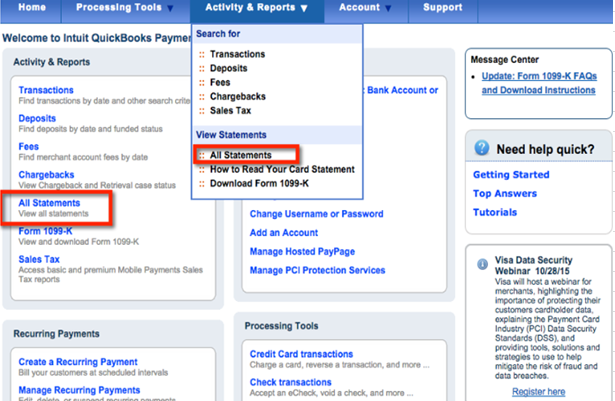The width and height of the screenshot is (615, 401).
Task: Select Download Form 1099-K in dropdown
Action: [259, 184]
